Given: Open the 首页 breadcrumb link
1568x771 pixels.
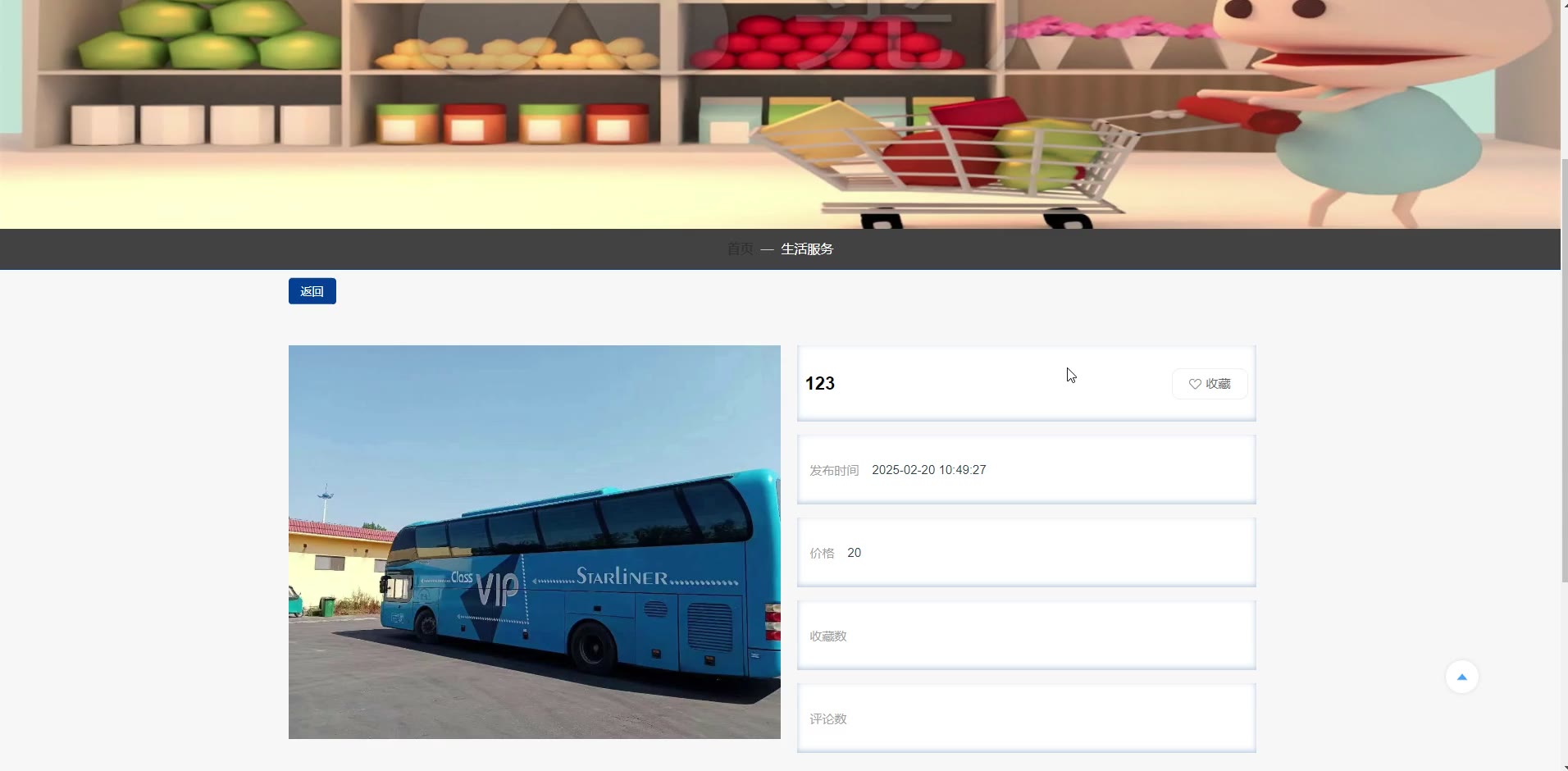Looking at the screenshot, I should point(740,249).
